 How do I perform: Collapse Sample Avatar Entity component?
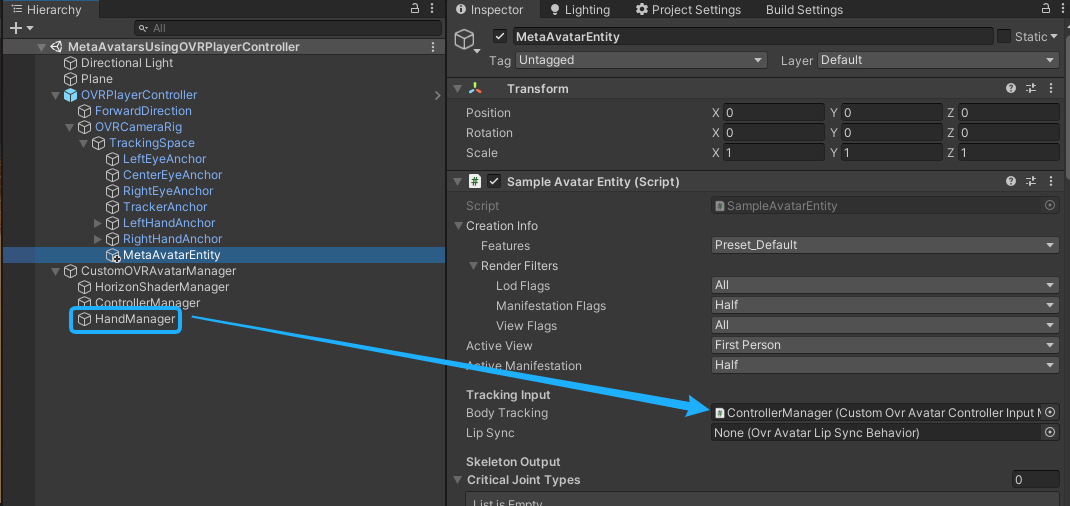coord(457,181)
